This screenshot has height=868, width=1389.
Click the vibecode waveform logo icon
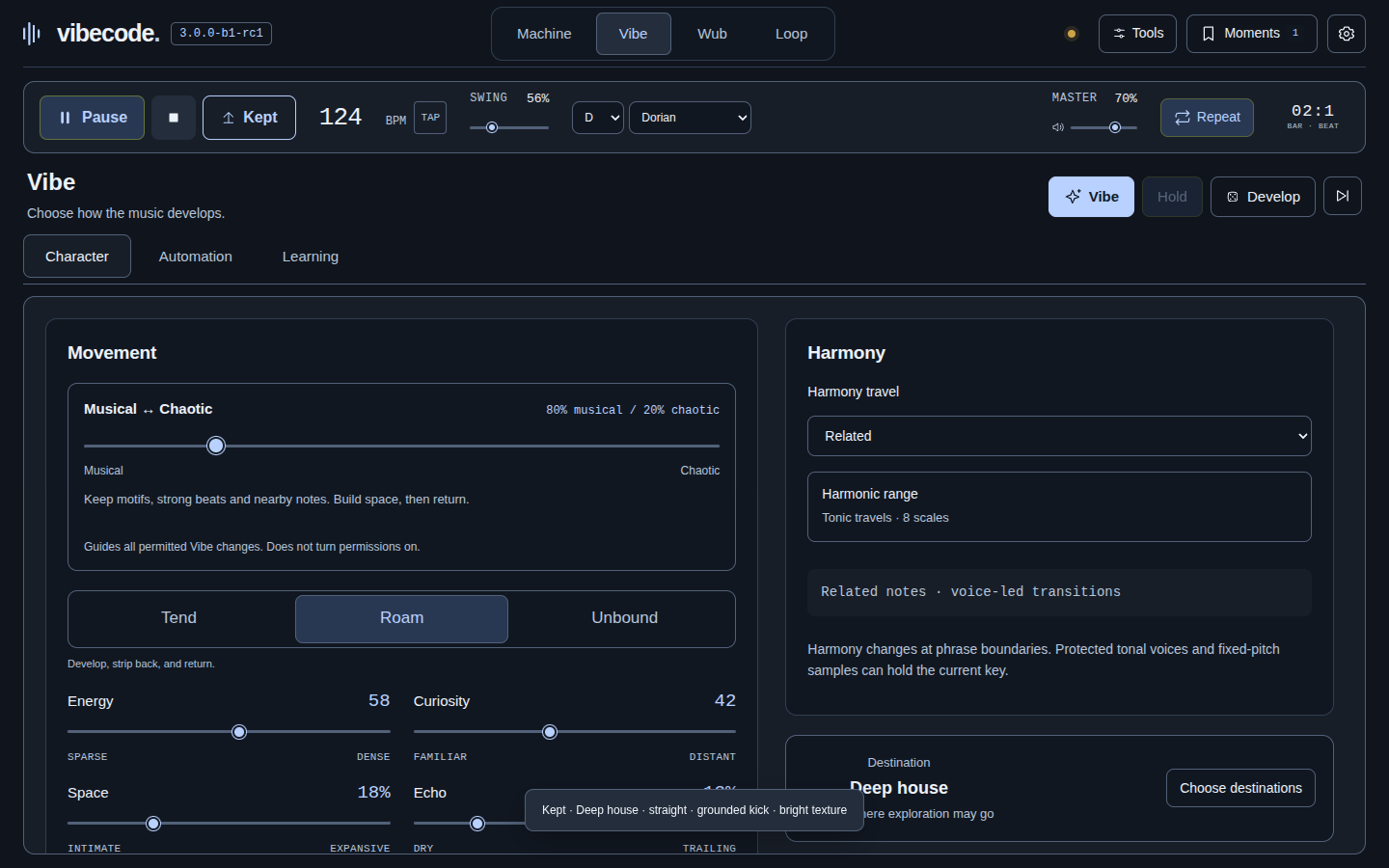click(32, 34)
